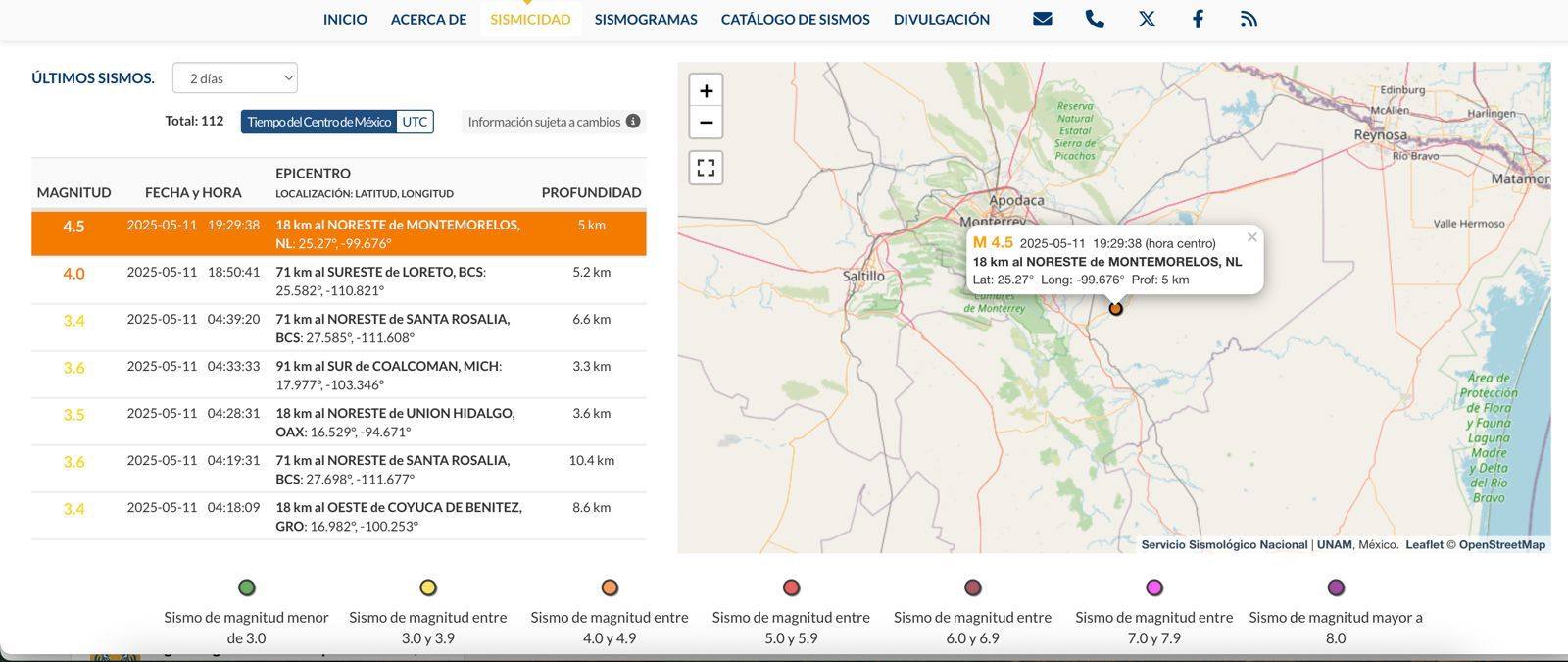The width and height of the screenshot is (1568, 662).
Task: Open the X (Twitter) social icon
Action: [x=1147, y=19]
